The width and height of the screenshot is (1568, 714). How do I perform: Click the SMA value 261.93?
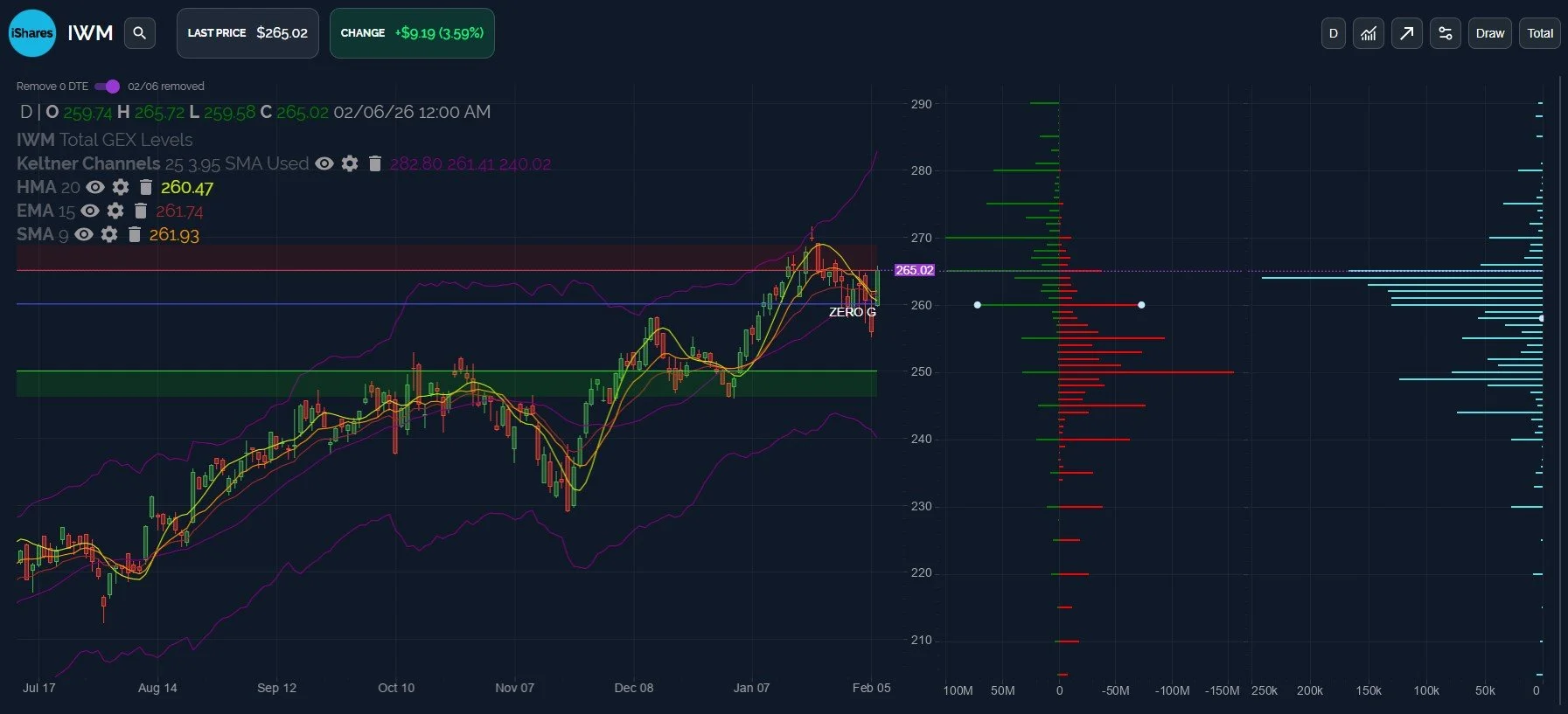[174, 234]
